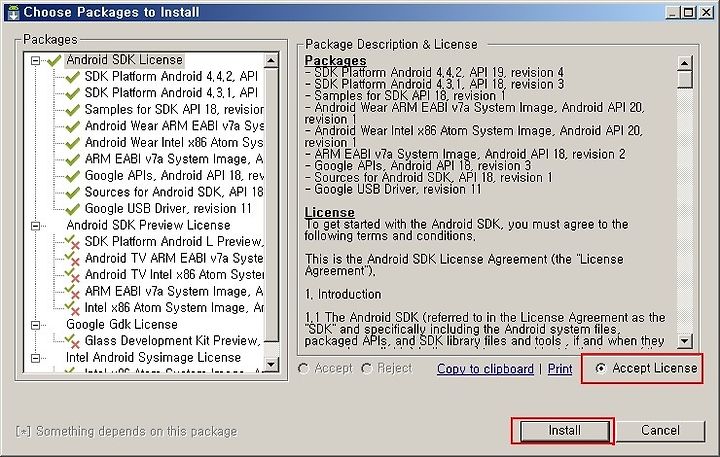
Task: Click the green check beside Android SDK License
Action: [x=54, y=60]
